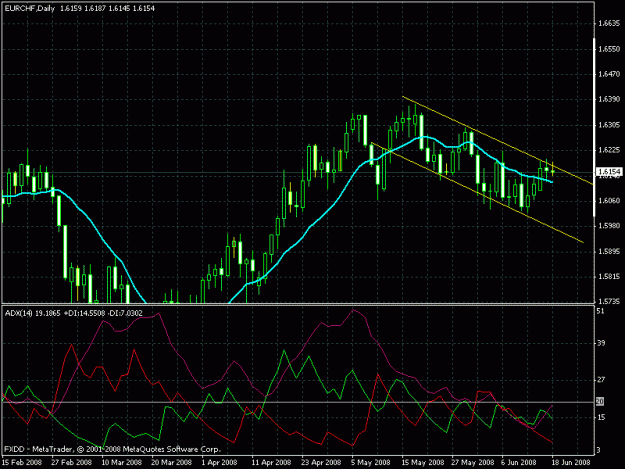Click the 1.5735 price axis label
Screen dimensions: 625x469
coord(610,301)
